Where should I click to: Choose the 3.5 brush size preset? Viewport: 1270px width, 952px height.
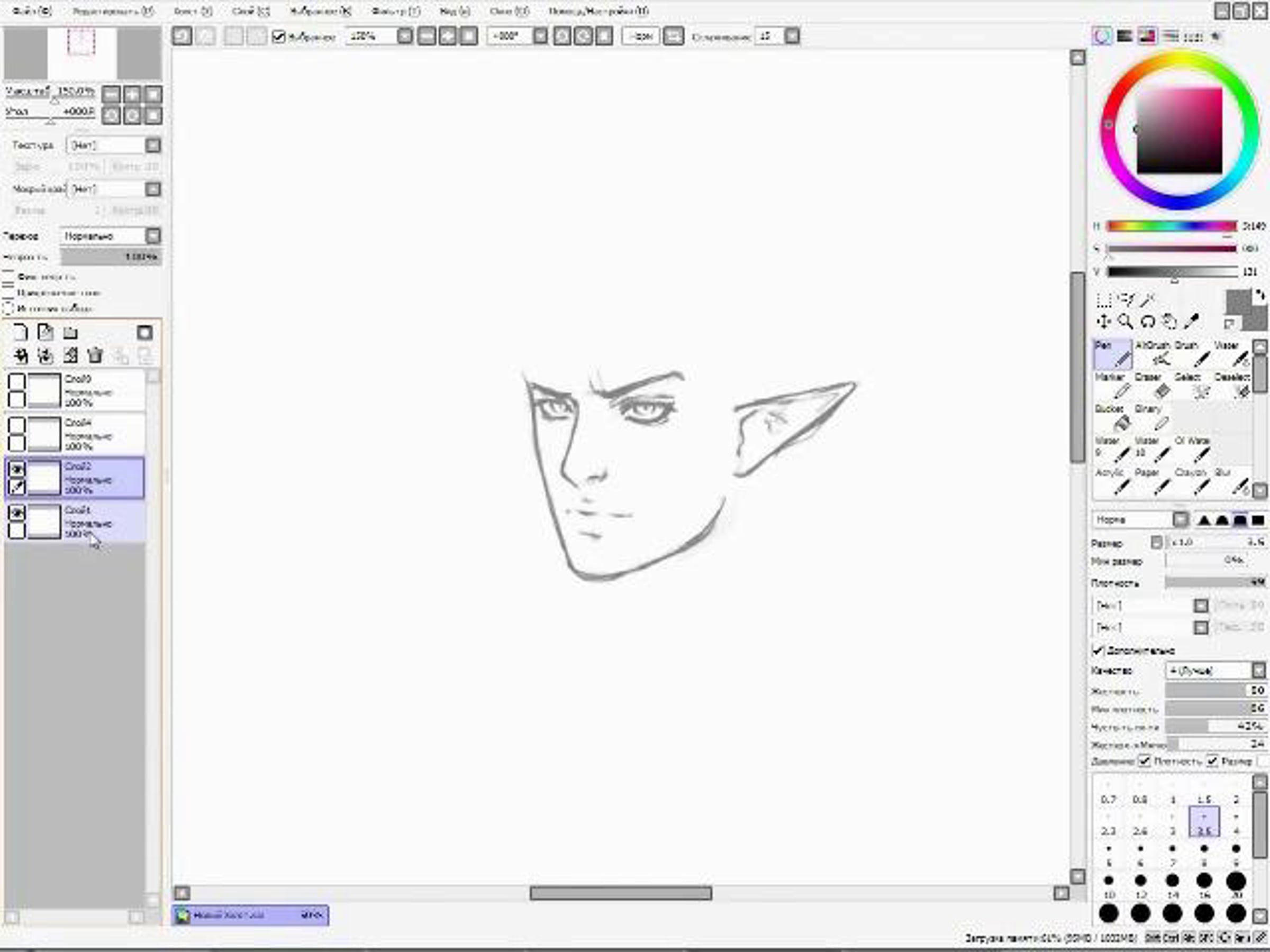click(x=1204, y=822)
